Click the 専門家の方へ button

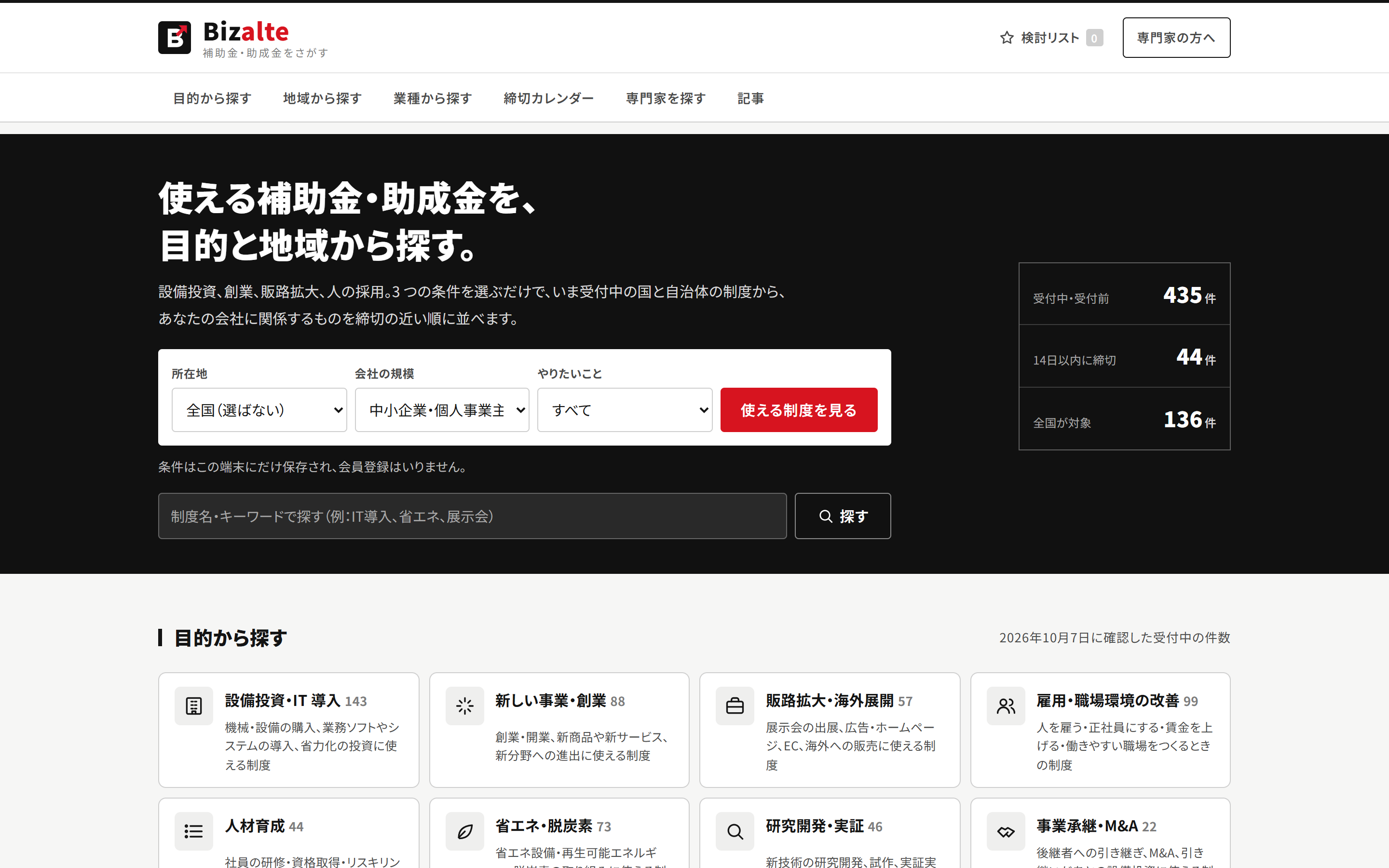(1176, 37)
